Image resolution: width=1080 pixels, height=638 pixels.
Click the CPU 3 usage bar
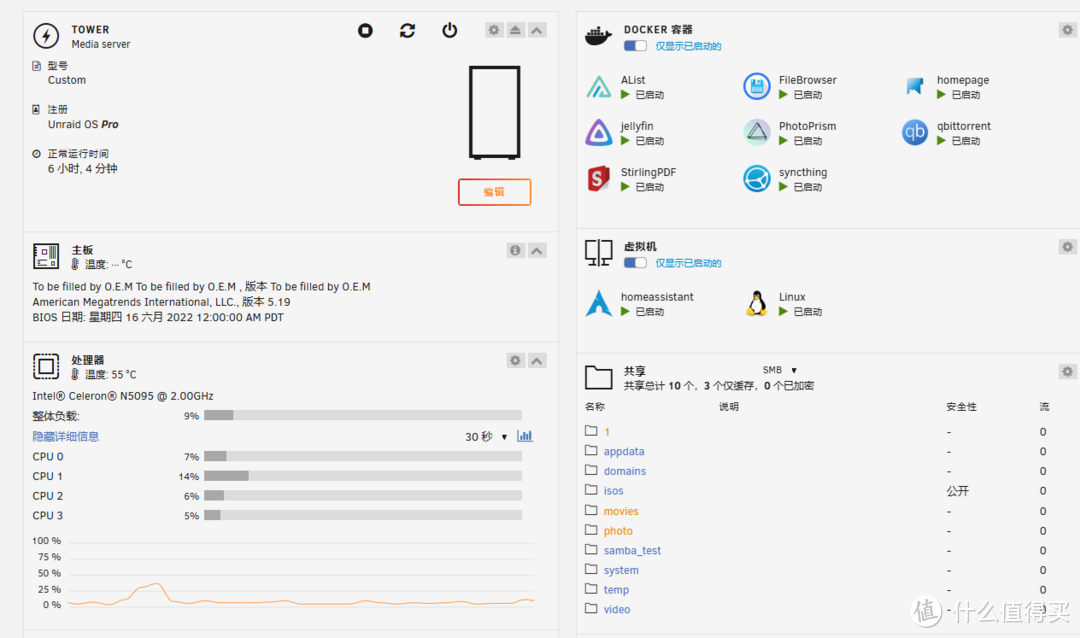(363, 515)
